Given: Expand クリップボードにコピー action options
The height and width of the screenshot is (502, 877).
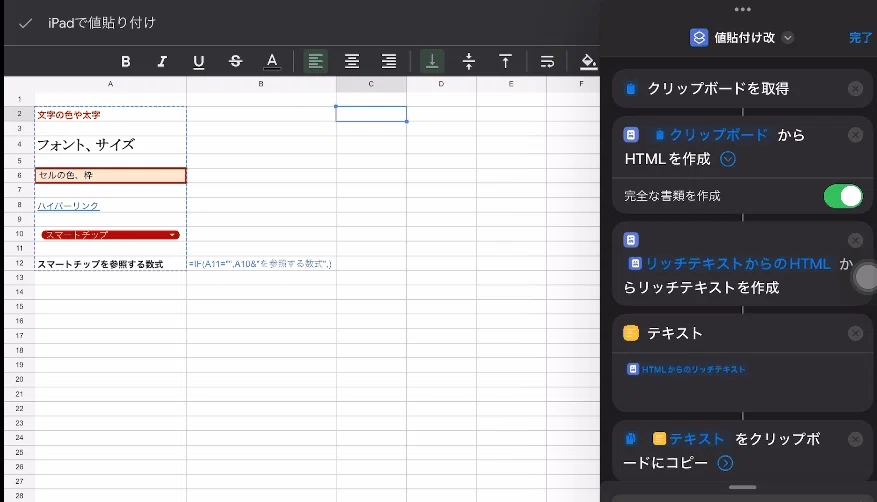Looking at the screenshot, I should pos(725,463).
